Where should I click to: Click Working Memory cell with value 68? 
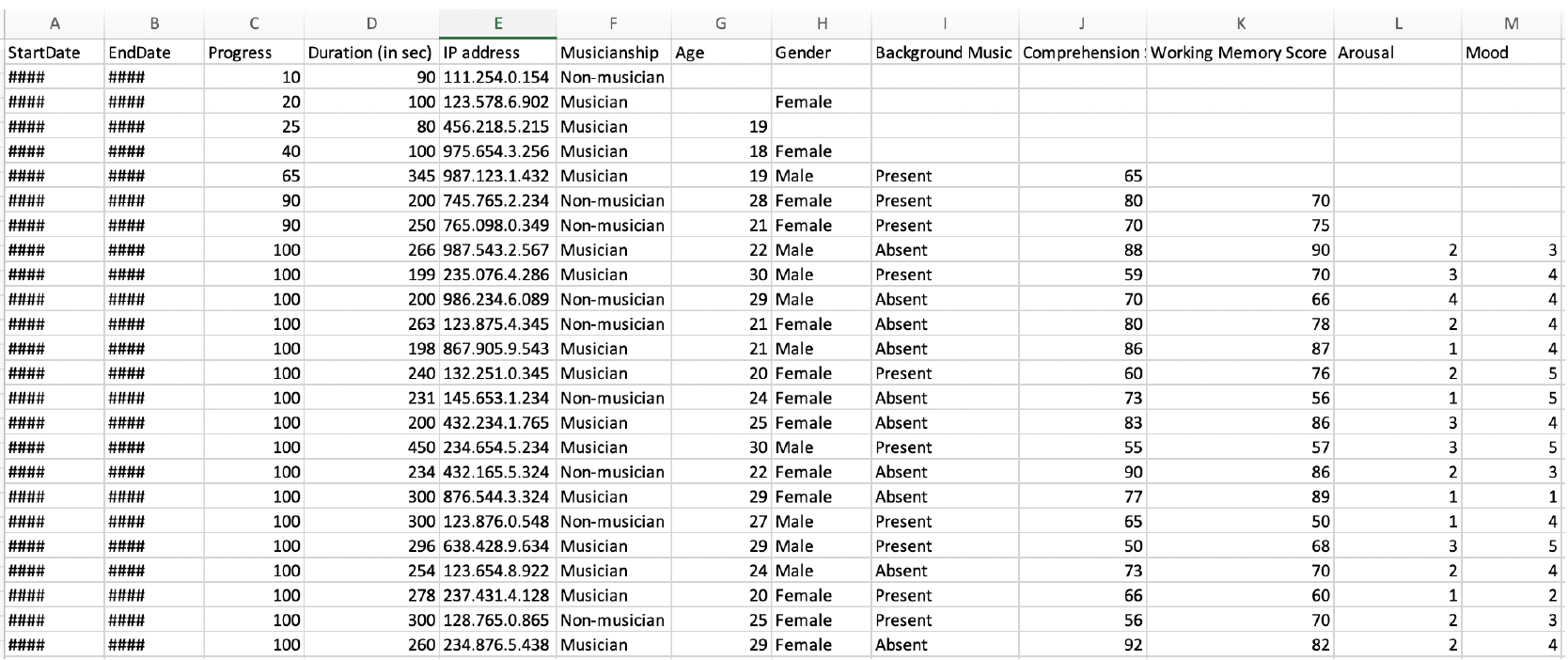click(x=1240, y=546)
